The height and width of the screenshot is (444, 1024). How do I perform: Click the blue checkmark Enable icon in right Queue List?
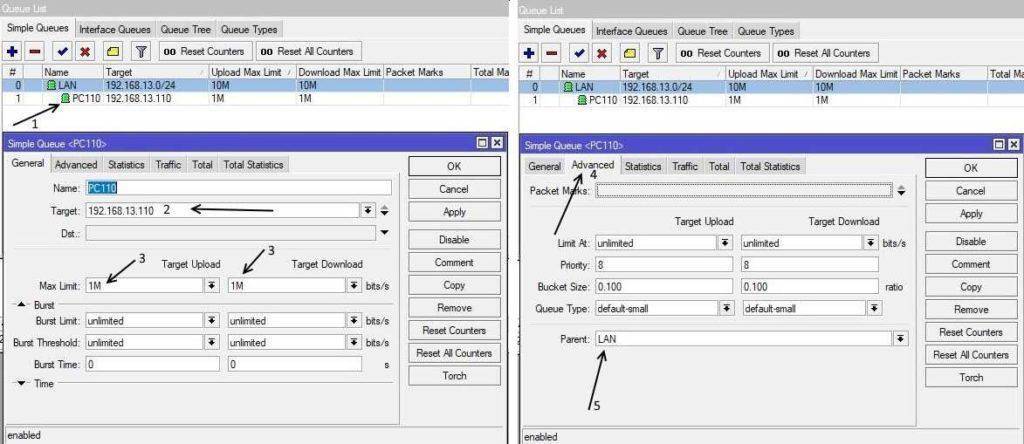[580, 53]
